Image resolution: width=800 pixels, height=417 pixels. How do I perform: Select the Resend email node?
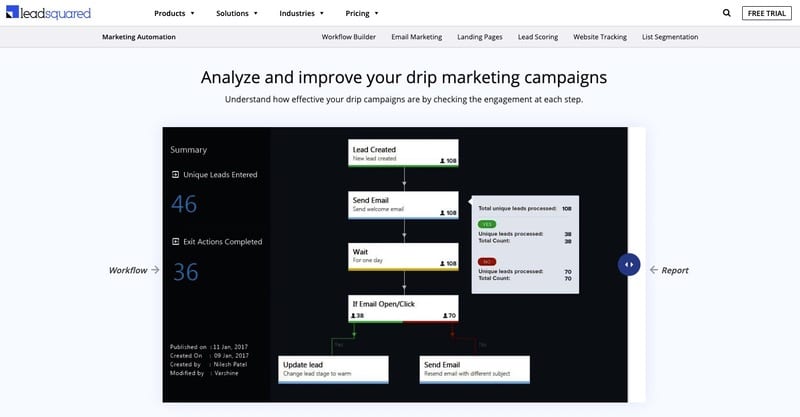[x=474, y=370]
